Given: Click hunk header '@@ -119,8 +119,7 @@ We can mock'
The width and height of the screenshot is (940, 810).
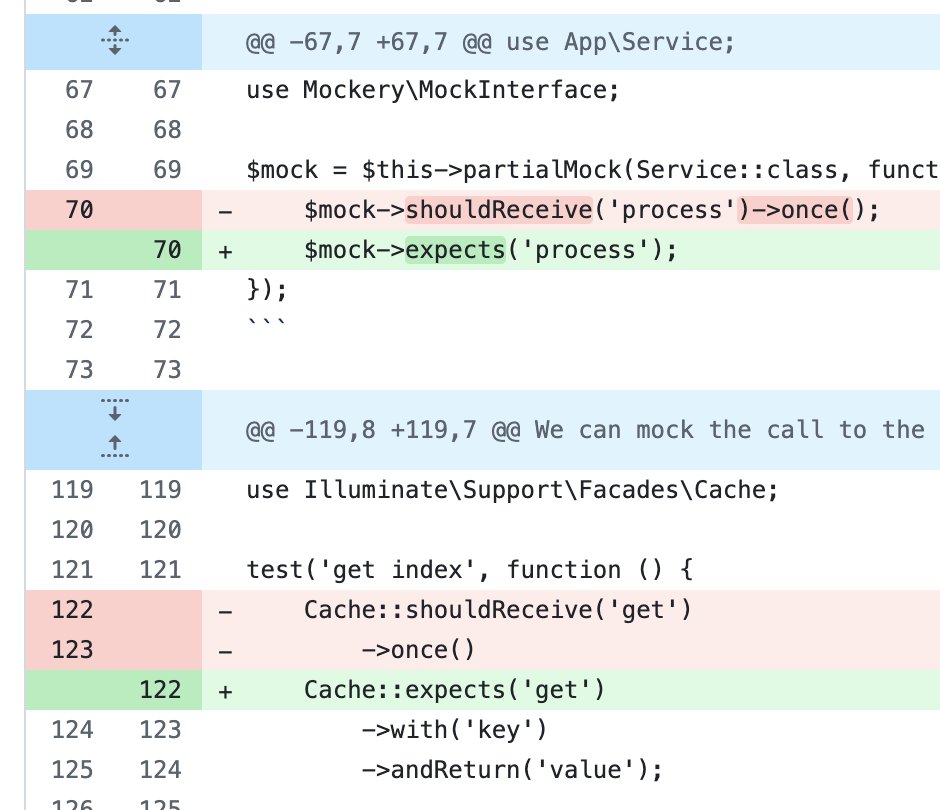Looking at the screenshot, I should (585, 430).
